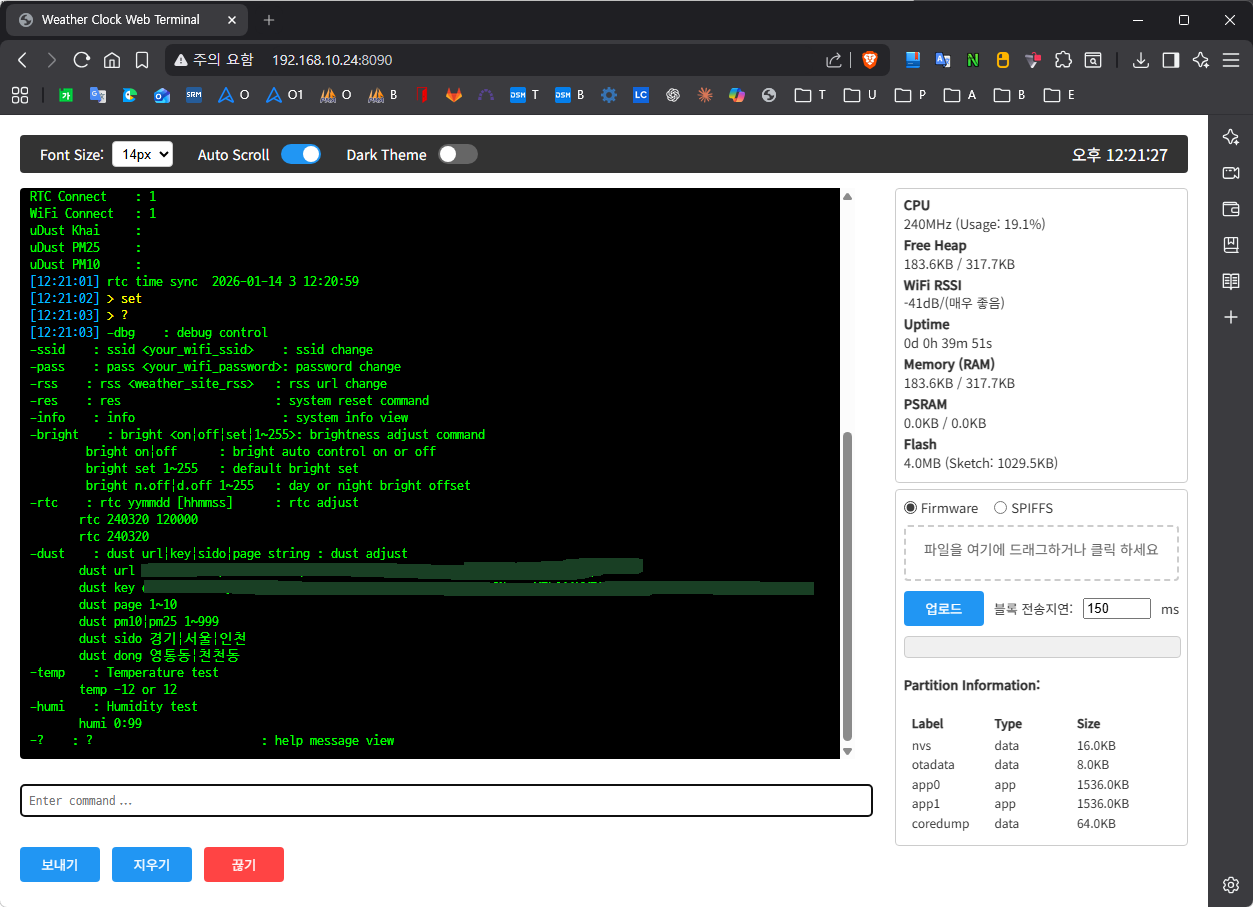Click the Enter command input field

click(446, 801)
